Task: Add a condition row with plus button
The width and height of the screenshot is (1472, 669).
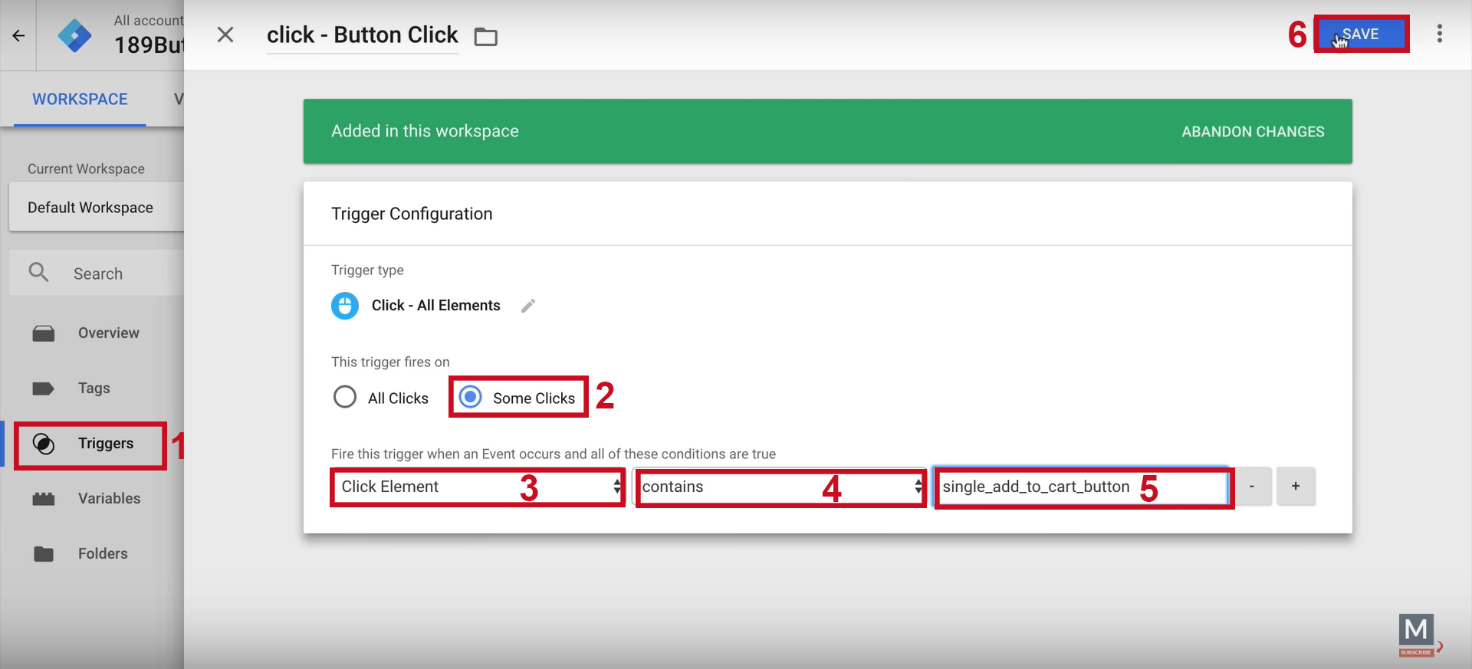Action: coord(1295,487)
